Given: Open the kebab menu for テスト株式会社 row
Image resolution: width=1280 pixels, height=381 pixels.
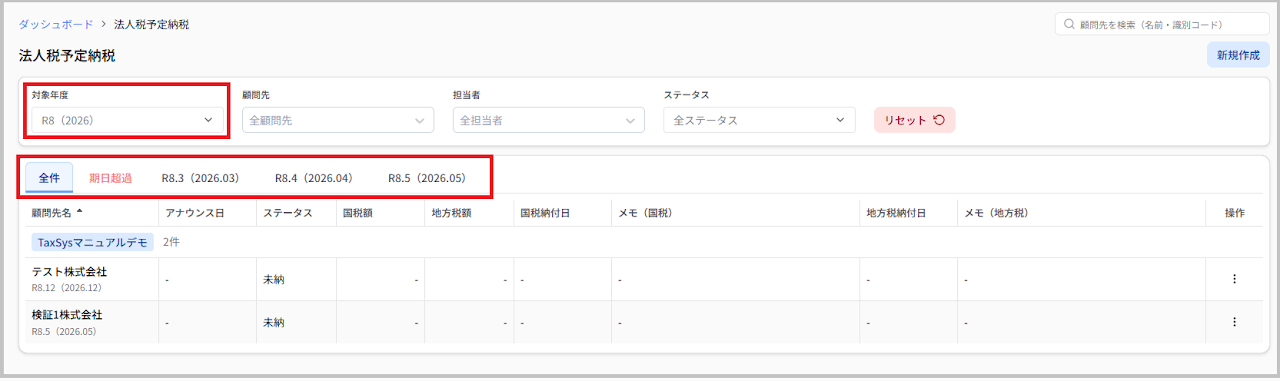Looking at the screenshot, I should [x=1234, y=279].
